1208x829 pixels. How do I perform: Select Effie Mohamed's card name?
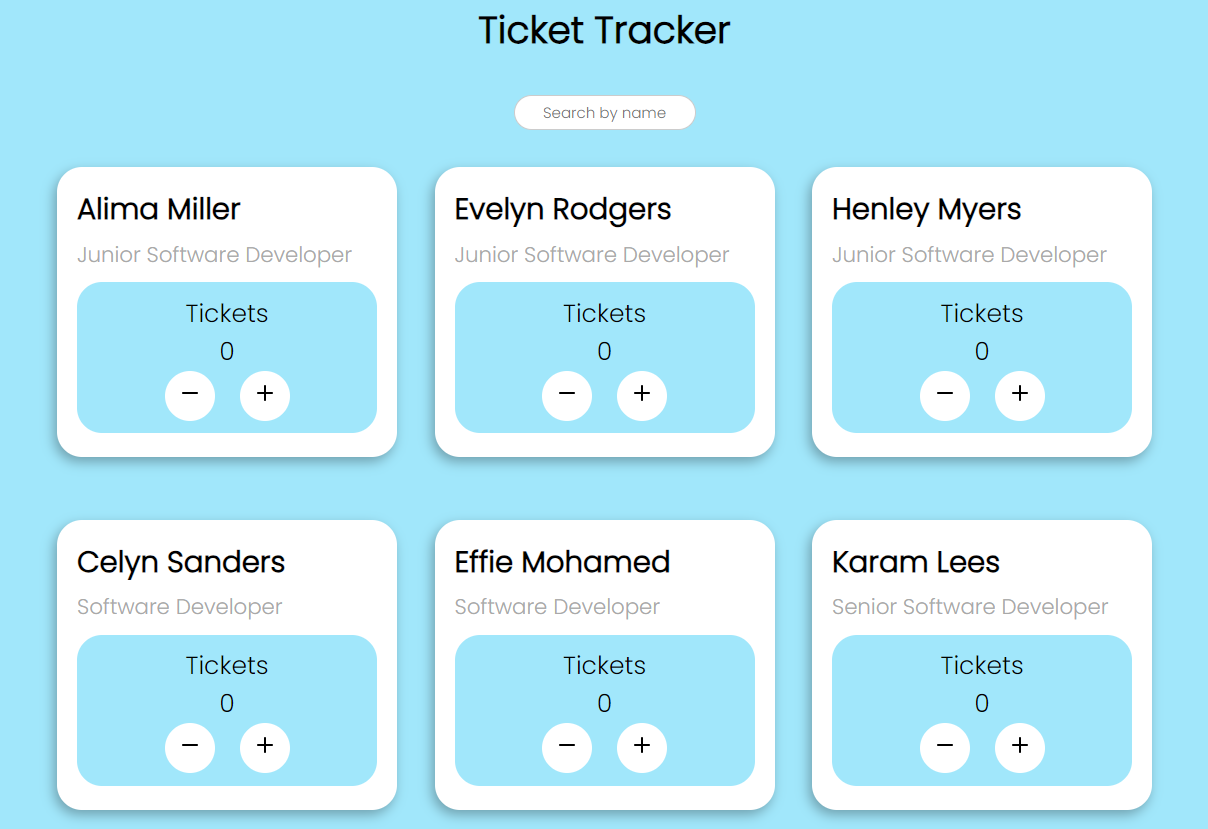tap(562, 562)
